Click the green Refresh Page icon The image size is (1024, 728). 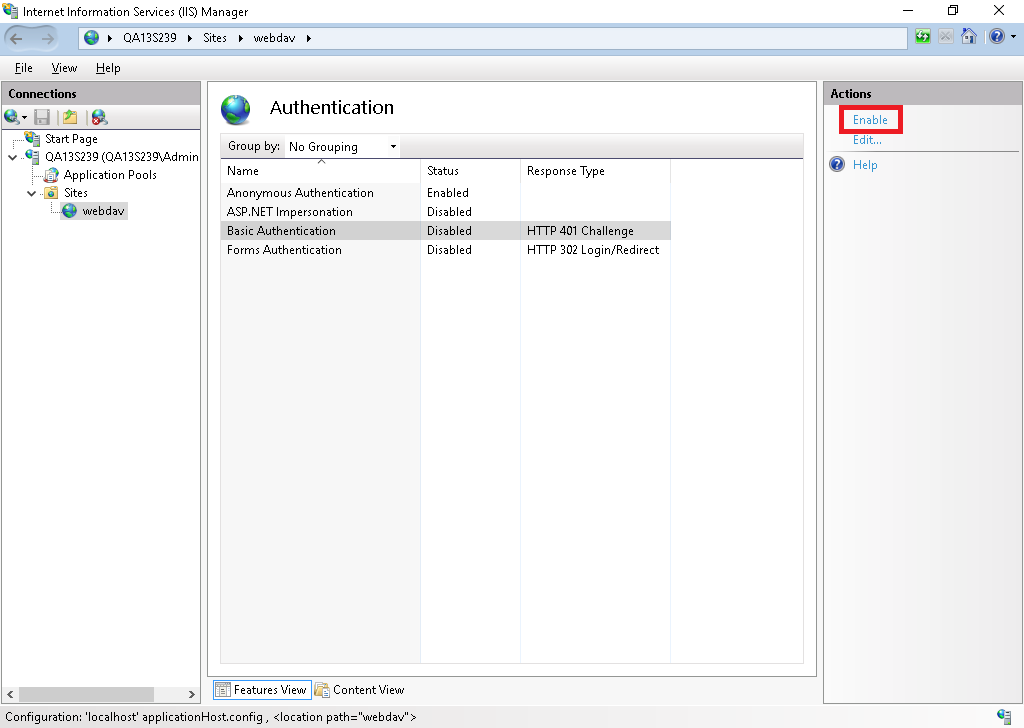[922, 37]
